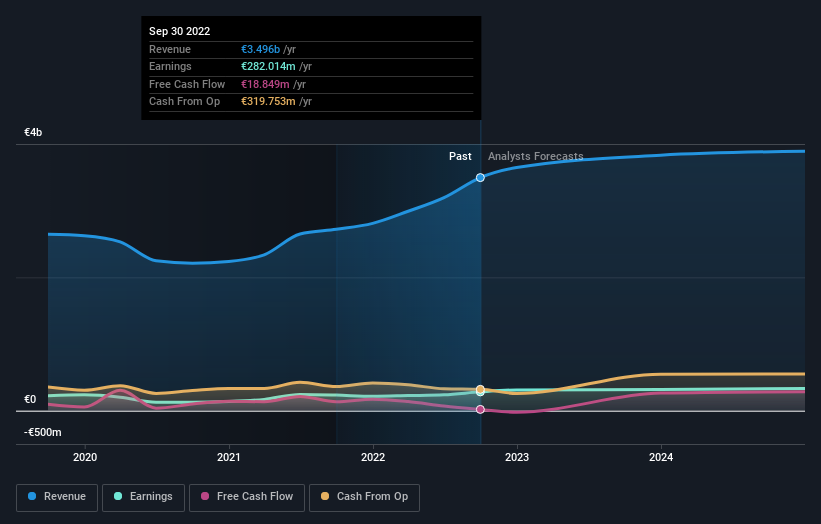The width and height of the screenshot is (821, 524).
Task: Click the 'Sep 30 2022' tooltip date
Action: [180, 31]
